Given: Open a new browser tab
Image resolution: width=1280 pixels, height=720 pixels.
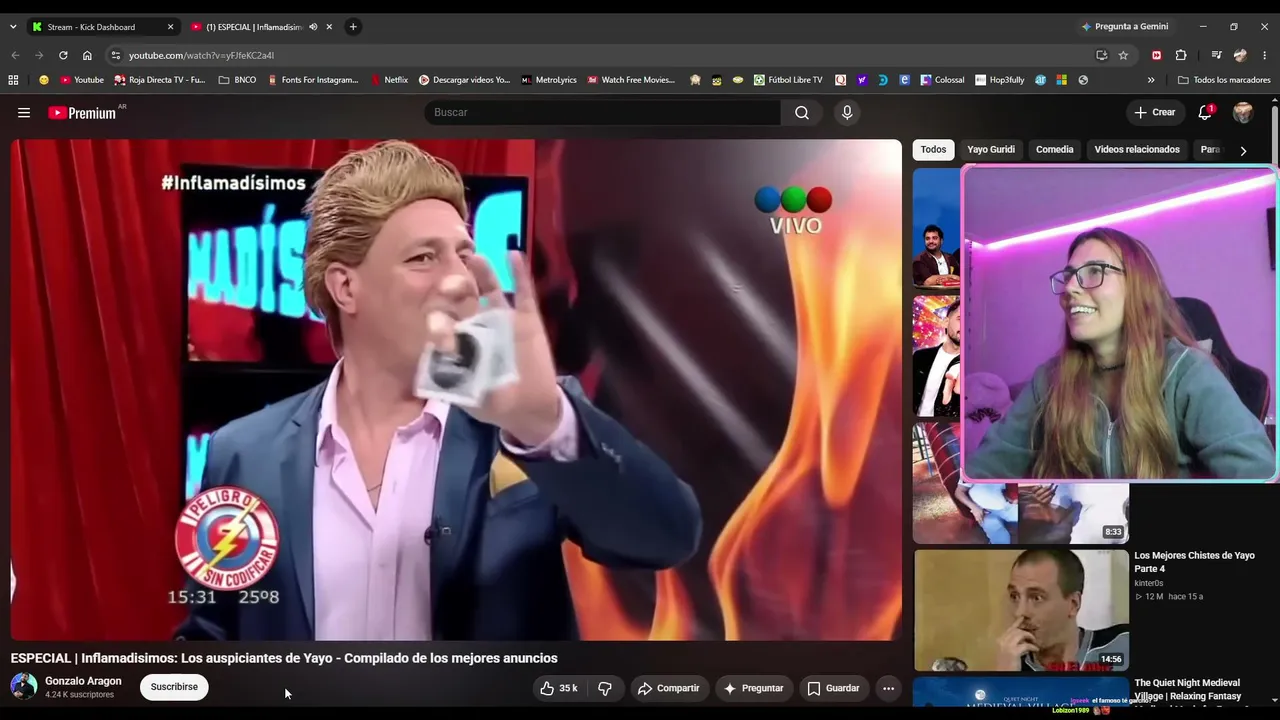Looking at the screenshot, I should coord(352,27).
